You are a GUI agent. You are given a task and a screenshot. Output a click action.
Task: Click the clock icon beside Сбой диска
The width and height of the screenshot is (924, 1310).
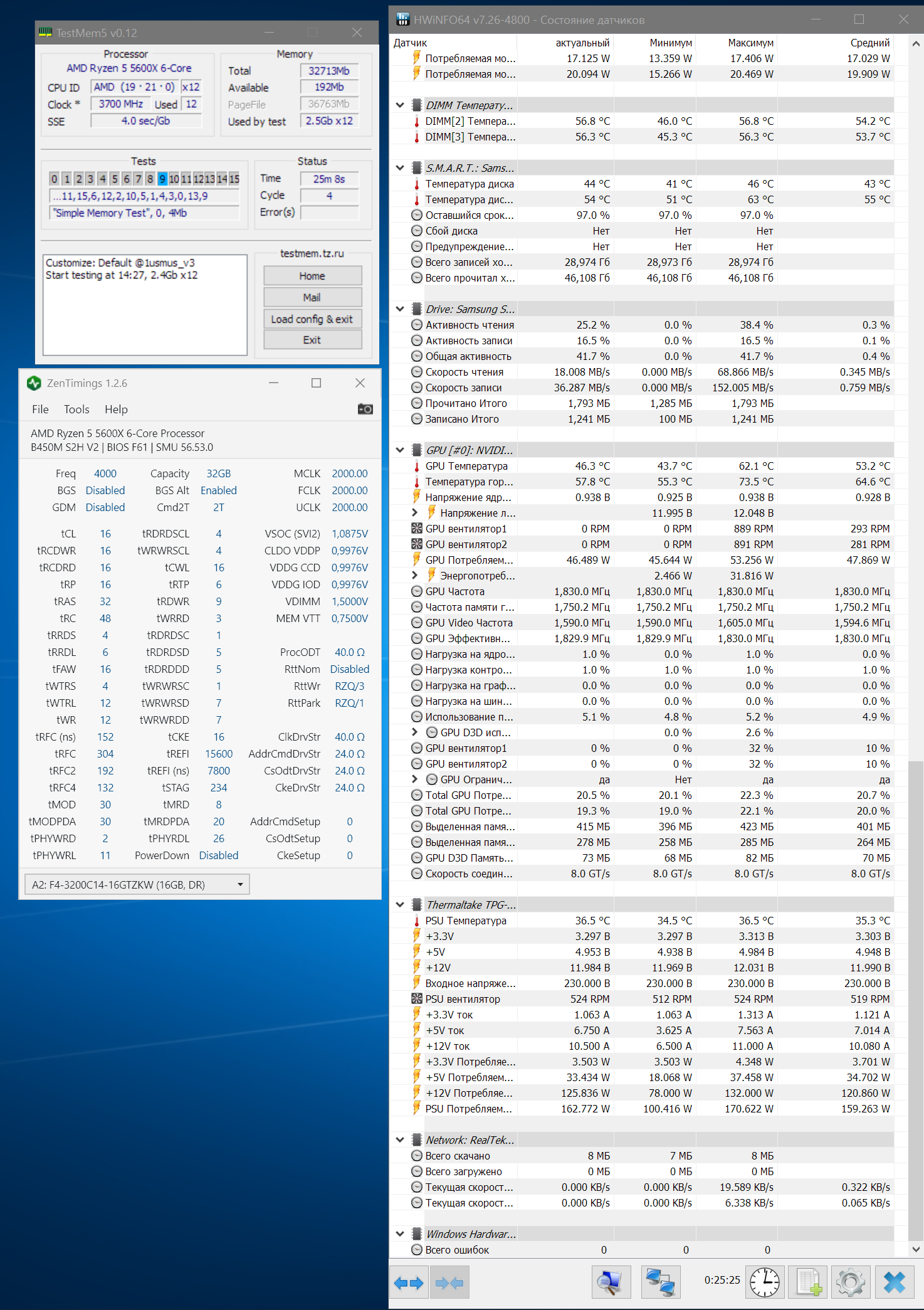[416, 231]
